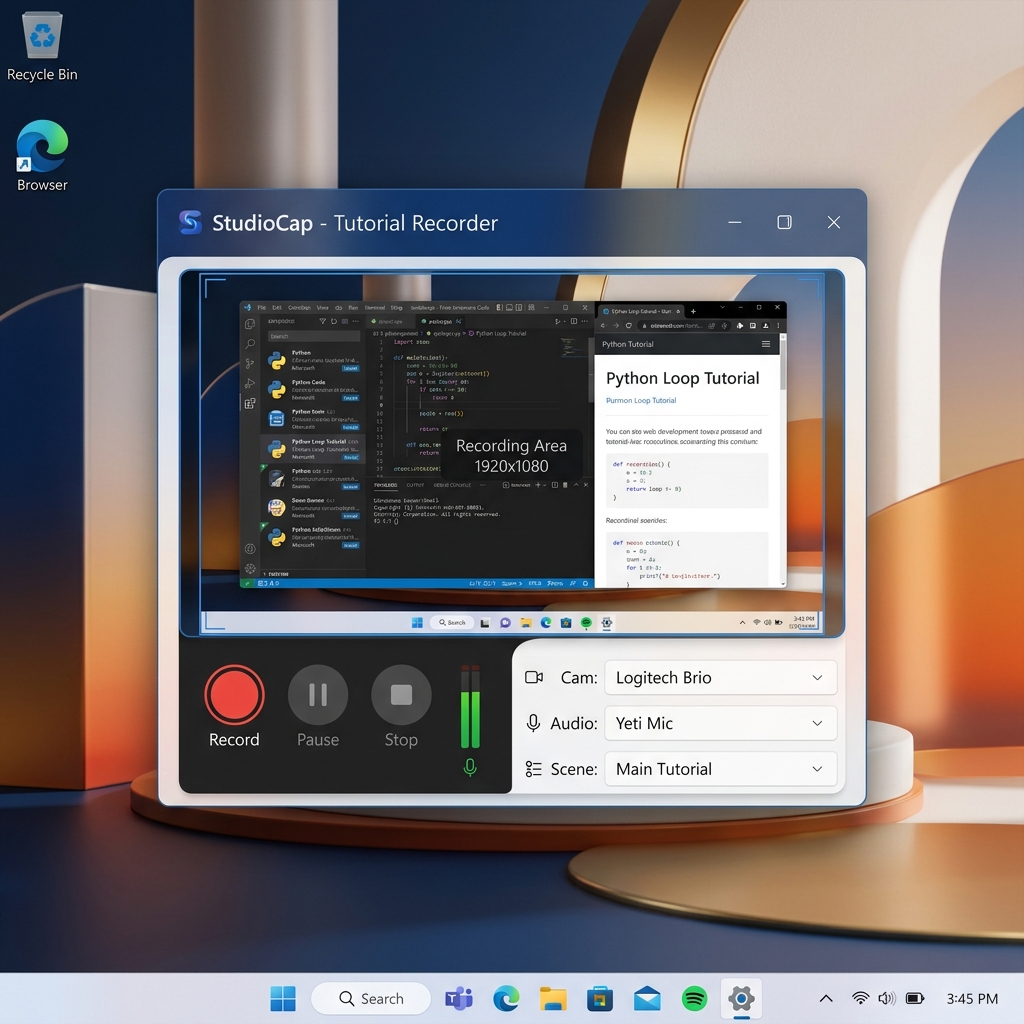Select Python Loop Tutorial extension row in preview
The image size is (1024, 1024).
click(313, 449)
